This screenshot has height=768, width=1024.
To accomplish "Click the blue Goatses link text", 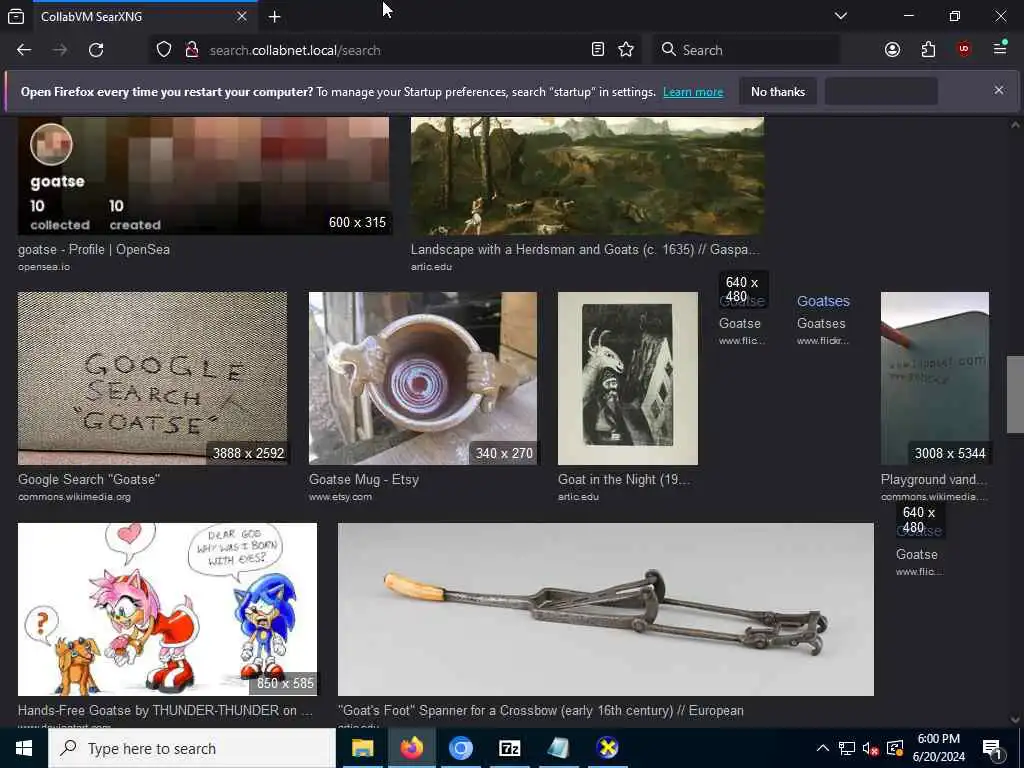I will tap(823, 301).
